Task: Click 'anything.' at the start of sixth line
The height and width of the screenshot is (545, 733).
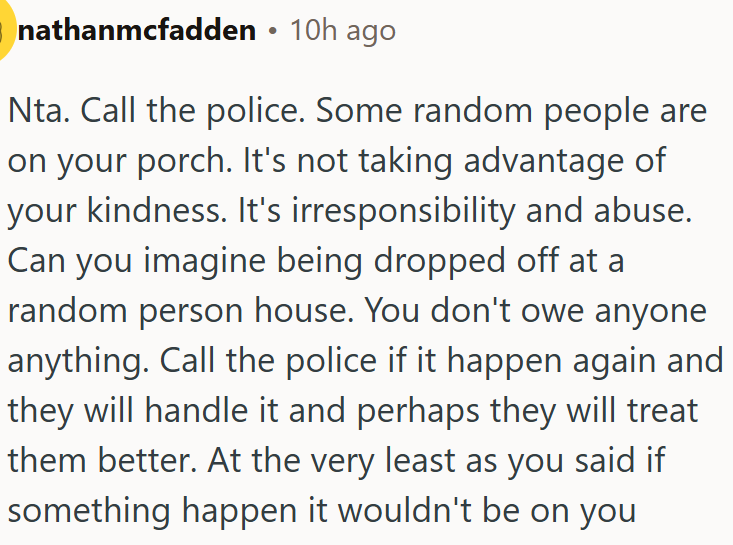Action: click(79, 361)
